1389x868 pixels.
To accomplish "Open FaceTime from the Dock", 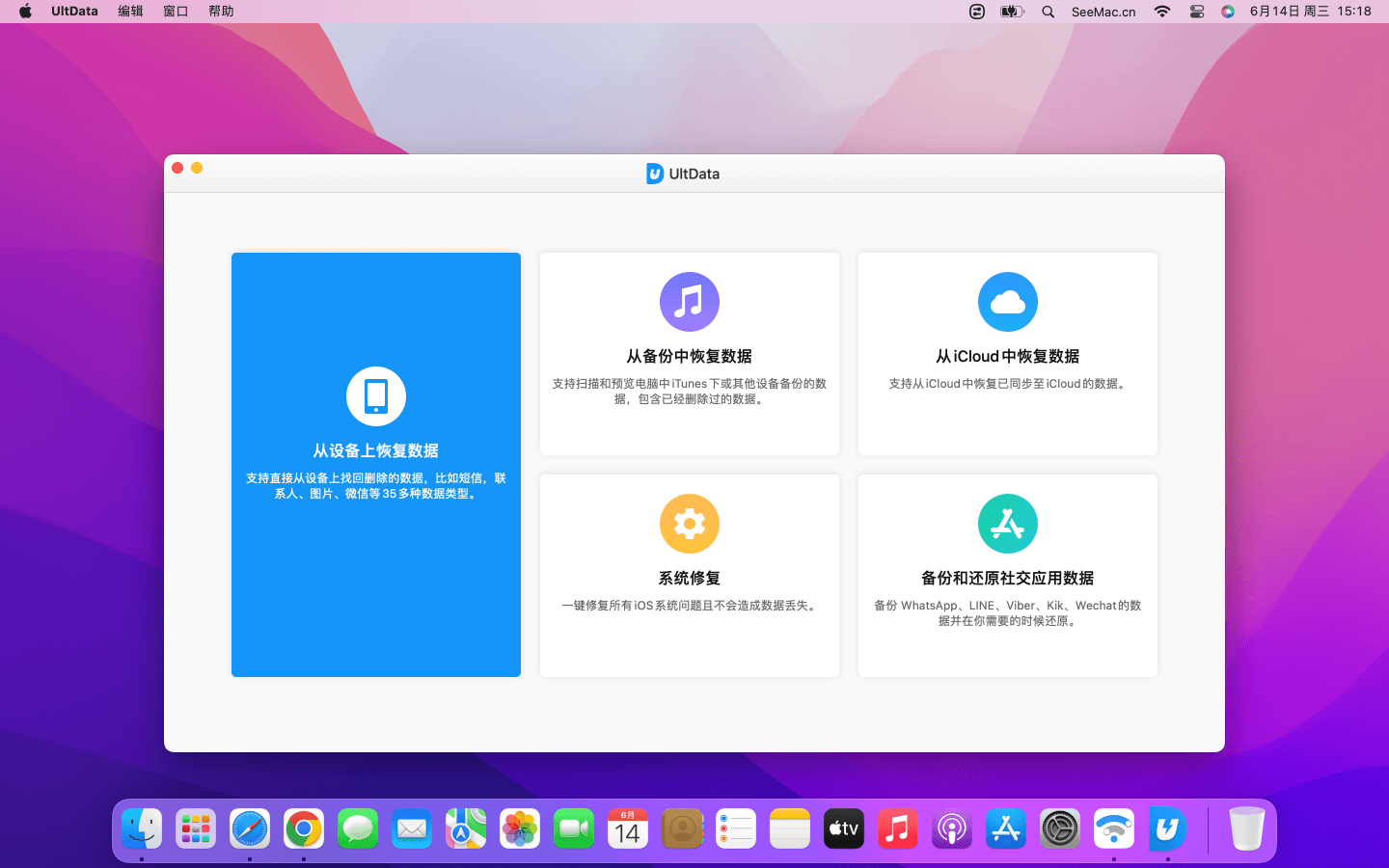I will tap(574, 828).
